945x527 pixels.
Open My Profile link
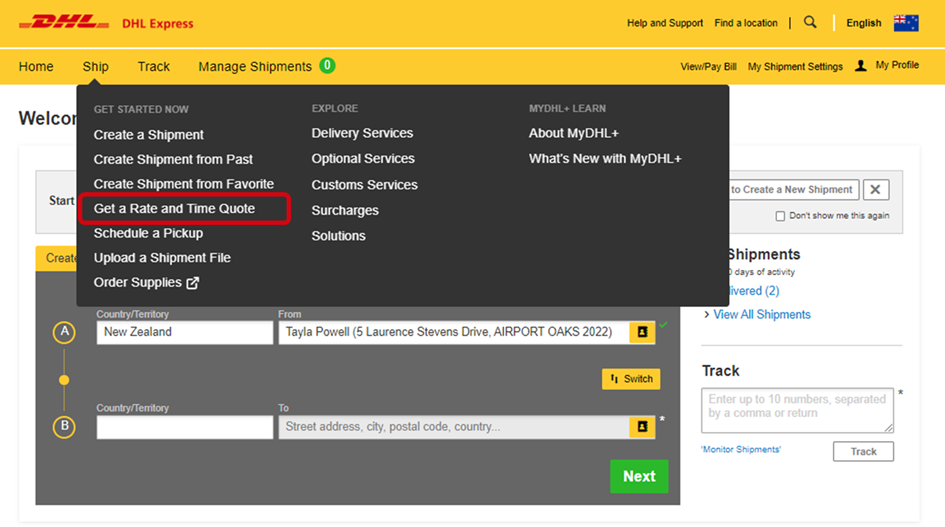tap(897, 65)
